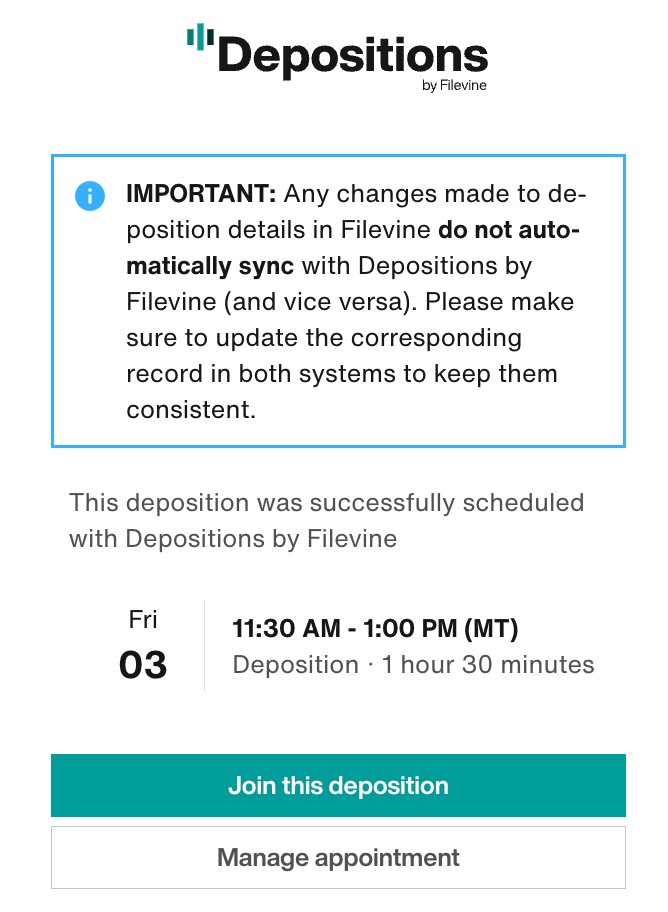Select the appointment summary row
Viewport: 668px width, 912px height.
tap(338, 645)
